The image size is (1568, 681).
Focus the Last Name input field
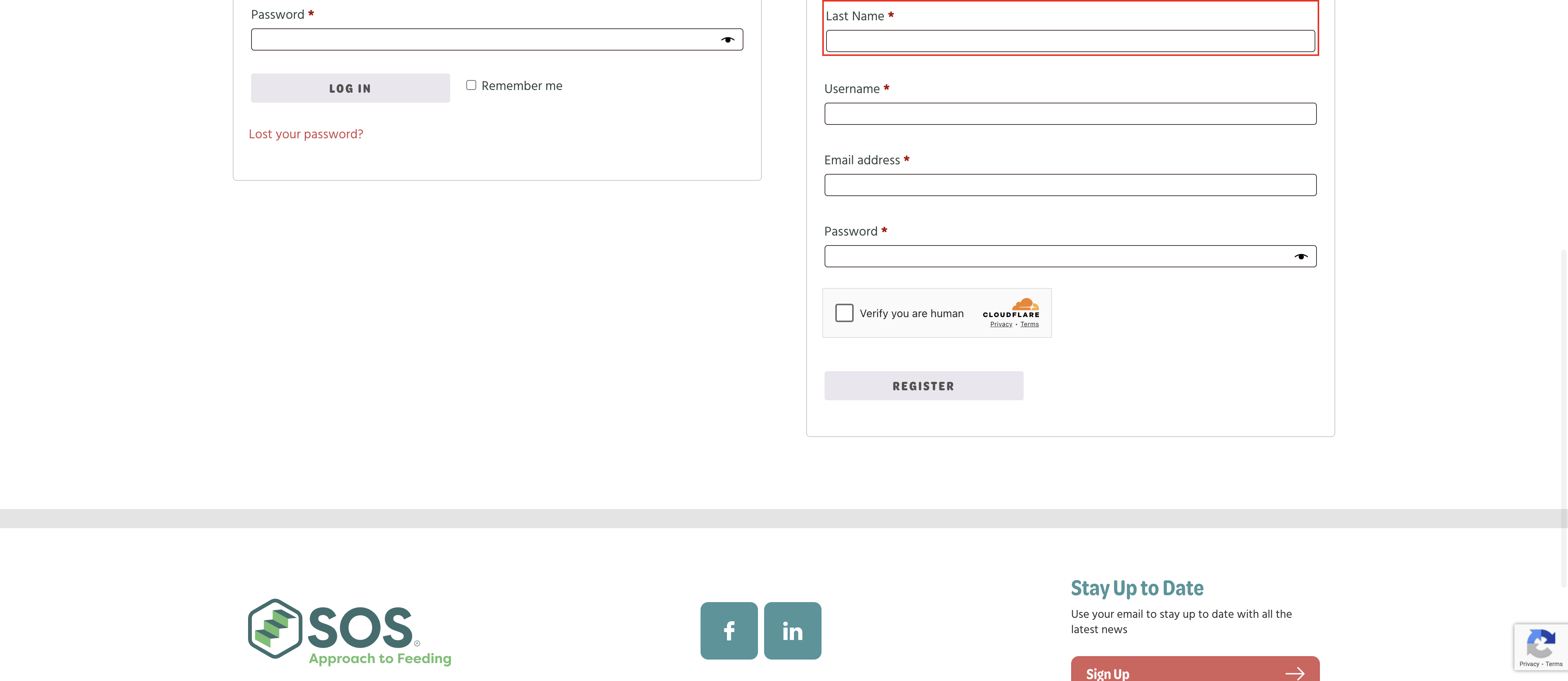pyautogui.click(x=1070, y=41)
